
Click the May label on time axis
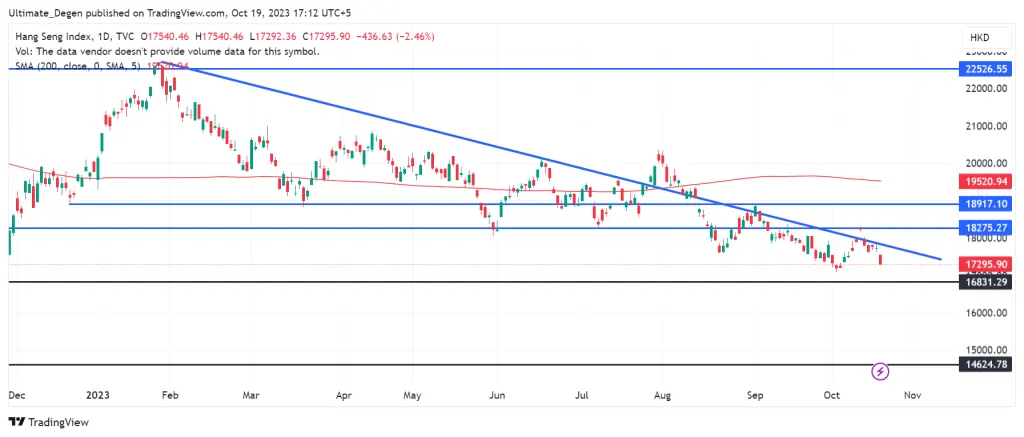click(413, 395)
